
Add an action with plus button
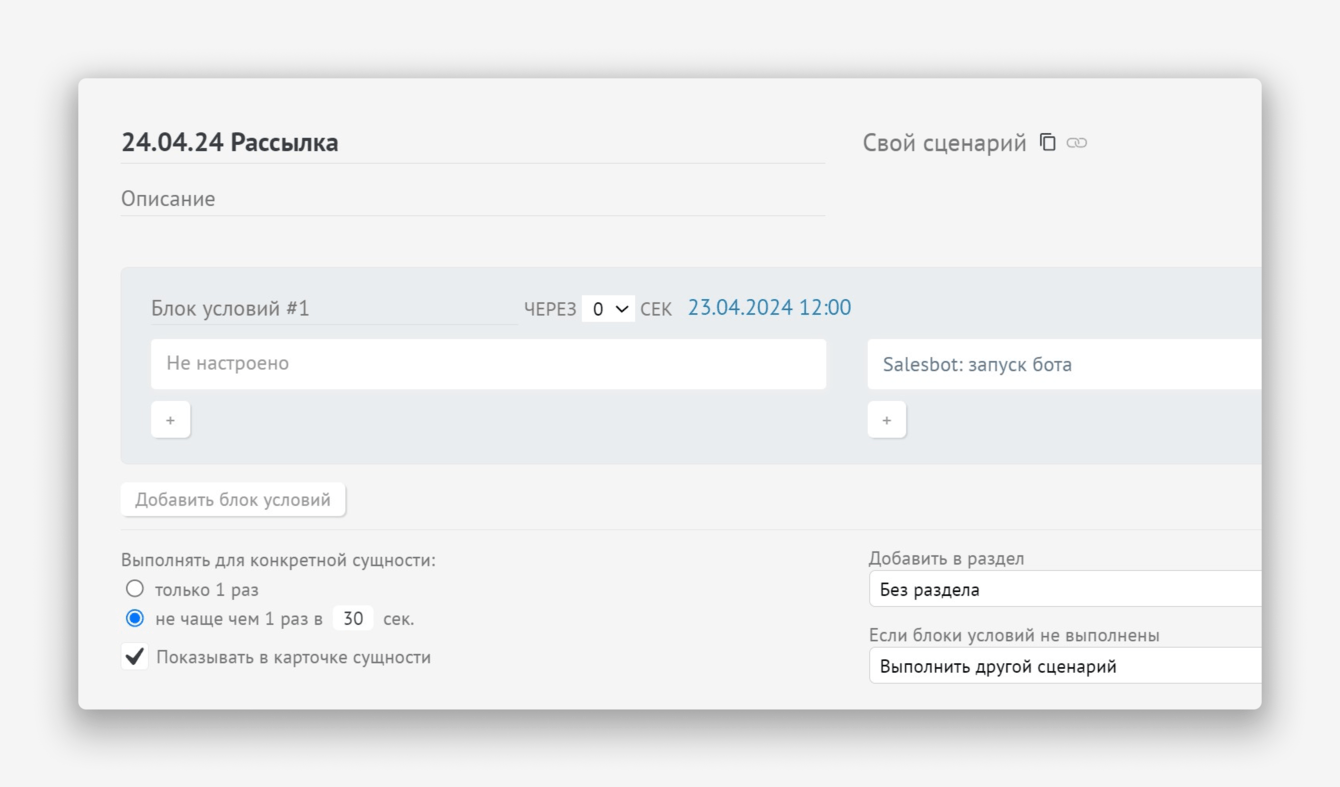point(886,420)
